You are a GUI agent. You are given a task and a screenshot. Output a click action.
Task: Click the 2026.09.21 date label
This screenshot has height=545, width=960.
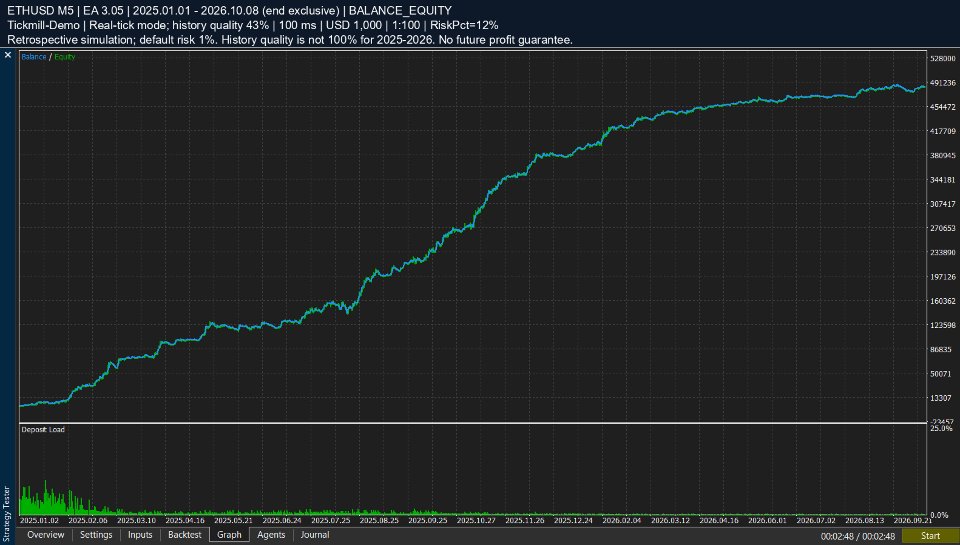[912, 521]
